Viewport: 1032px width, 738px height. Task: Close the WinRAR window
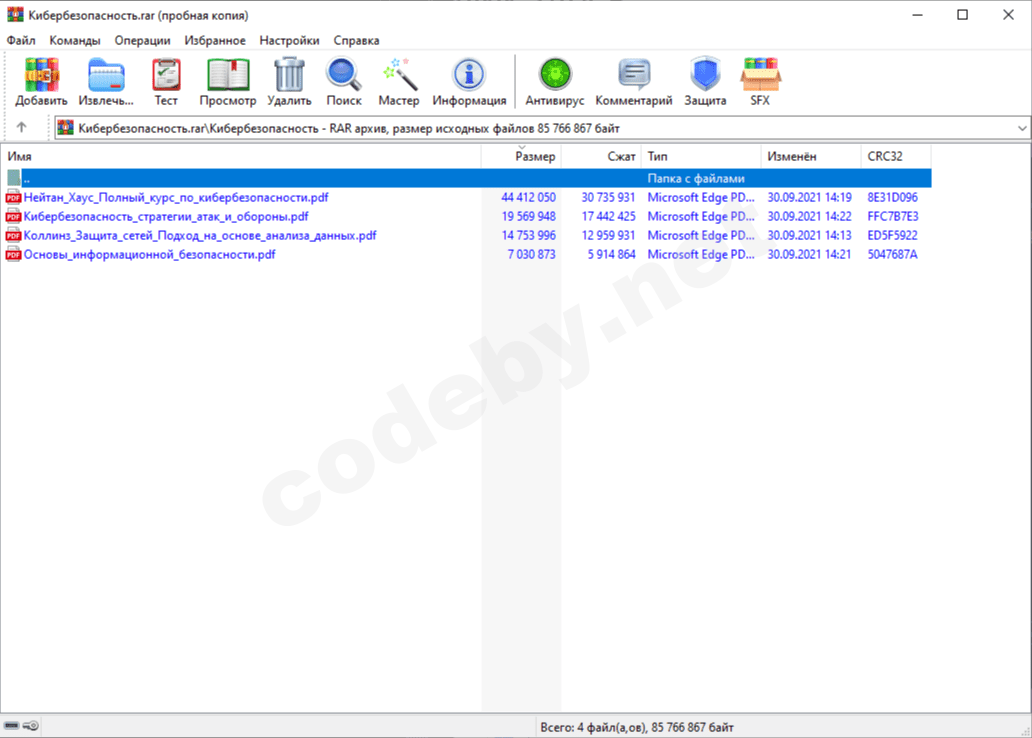coord(1008,14)
